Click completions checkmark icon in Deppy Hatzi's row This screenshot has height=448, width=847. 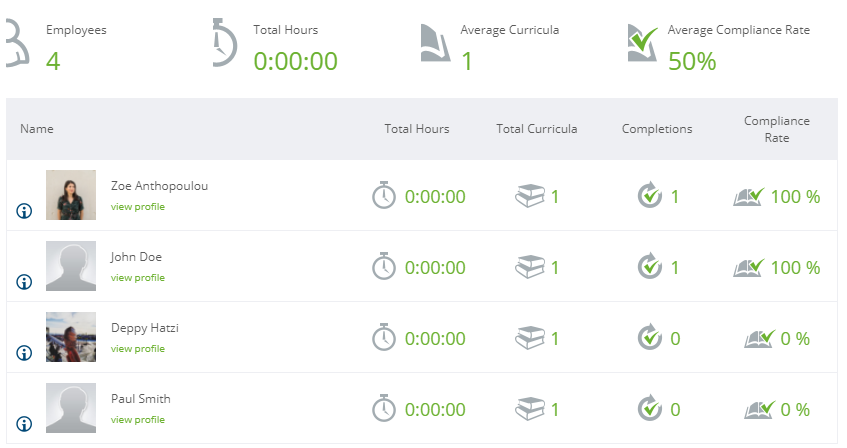click(650, 338)
